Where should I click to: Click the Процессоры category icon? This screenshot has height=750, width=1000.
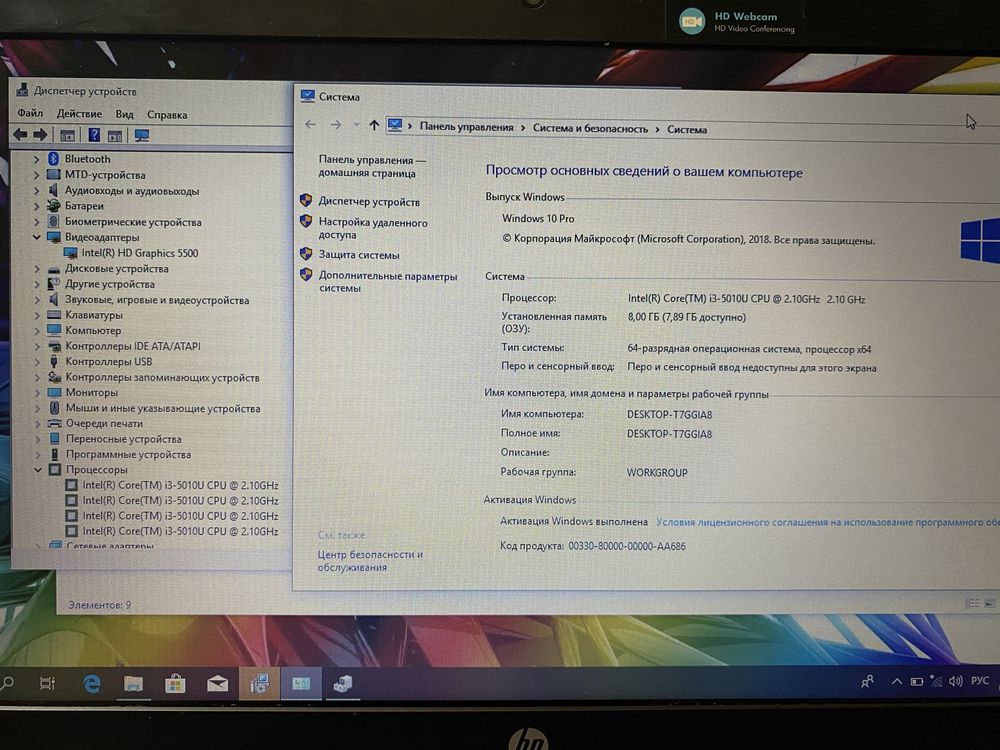tap(55, 469)
